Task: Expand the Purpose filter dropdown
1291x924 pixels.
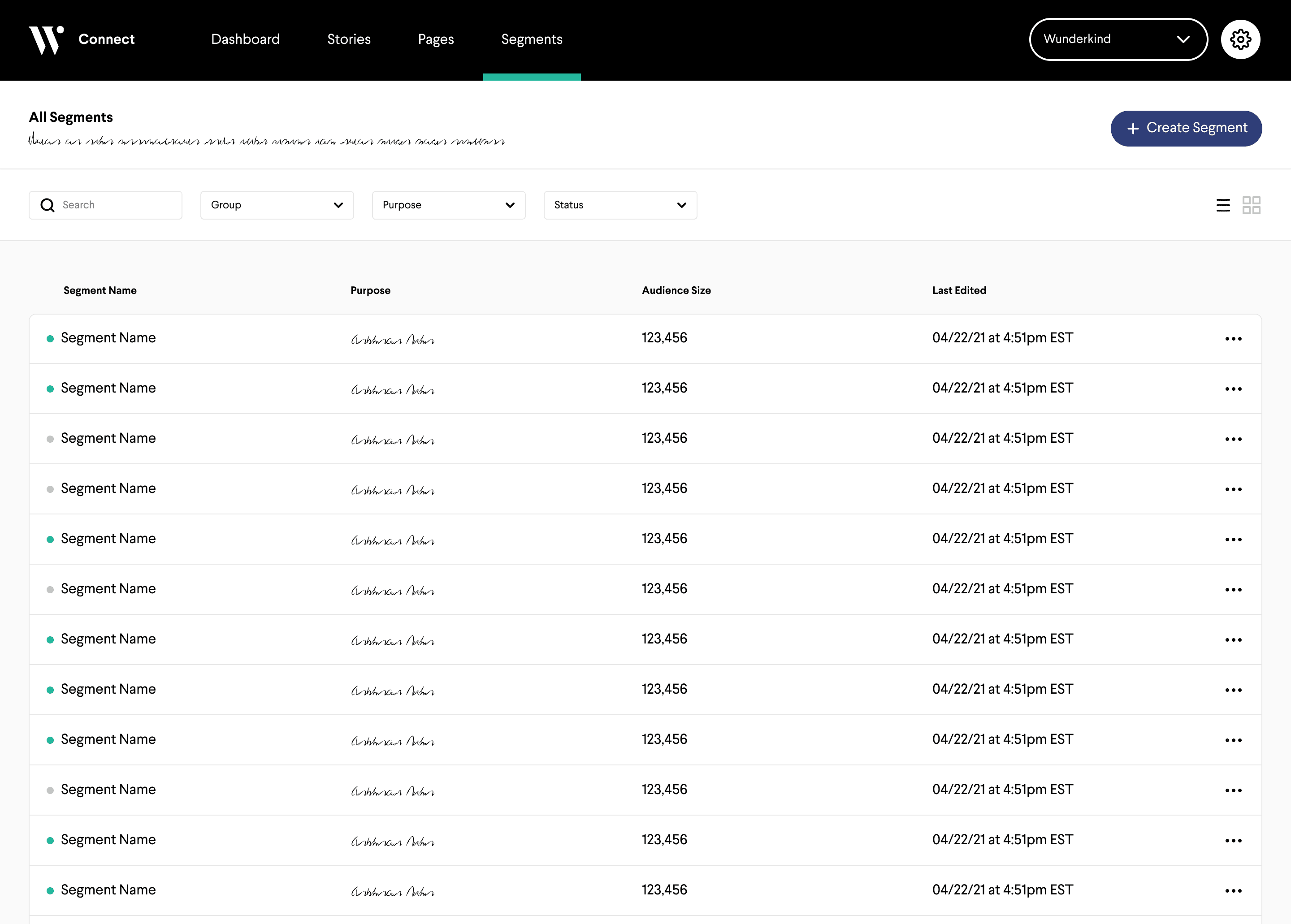Action: (x=449, y=205)
